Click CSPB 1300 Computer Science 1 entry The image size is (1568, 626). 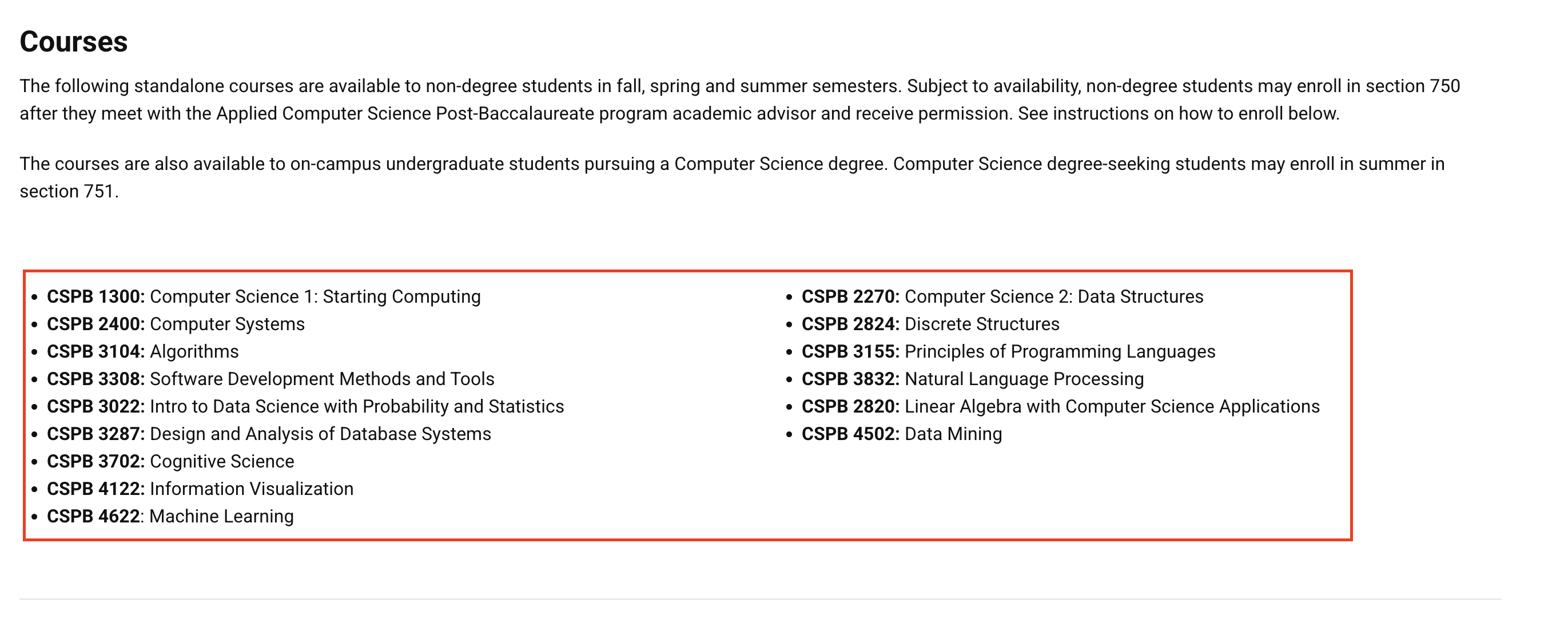click(x=264, y=296)
